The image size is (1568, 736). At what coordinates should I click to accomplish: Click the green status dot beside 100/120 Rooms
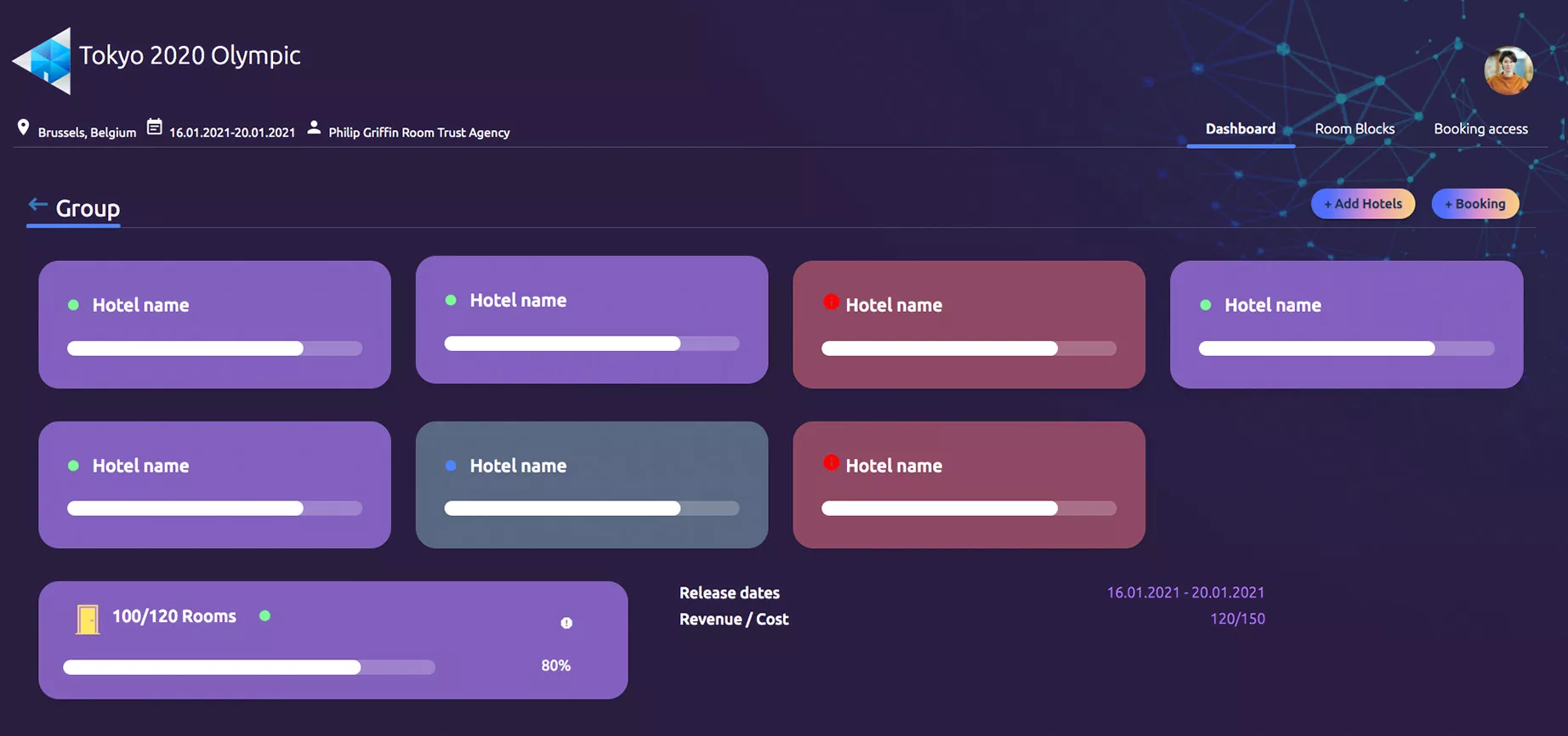coord(265,616)
